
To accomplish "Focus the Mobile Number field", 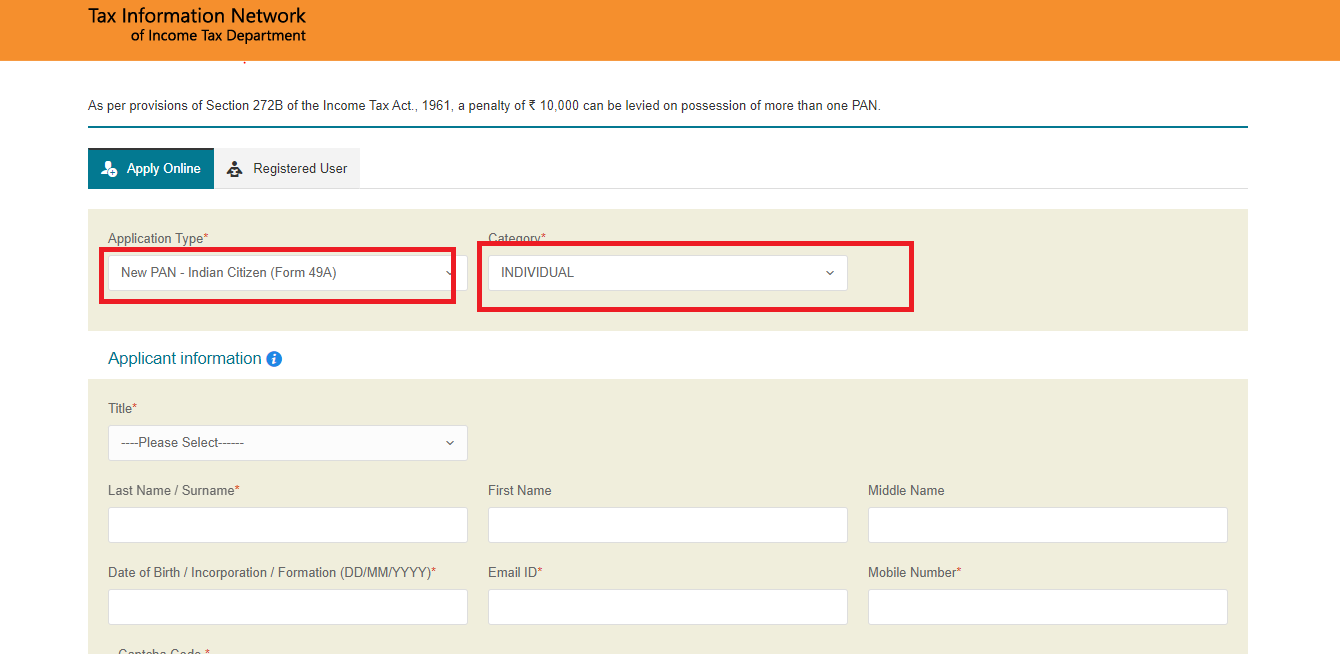I will [1047, 606].
